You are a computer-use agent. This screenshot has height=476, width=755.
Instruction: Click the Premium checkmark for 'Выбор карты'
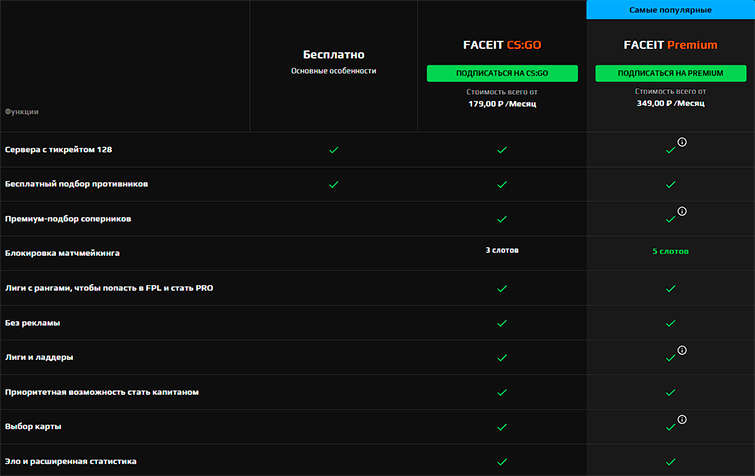point(671,427)
